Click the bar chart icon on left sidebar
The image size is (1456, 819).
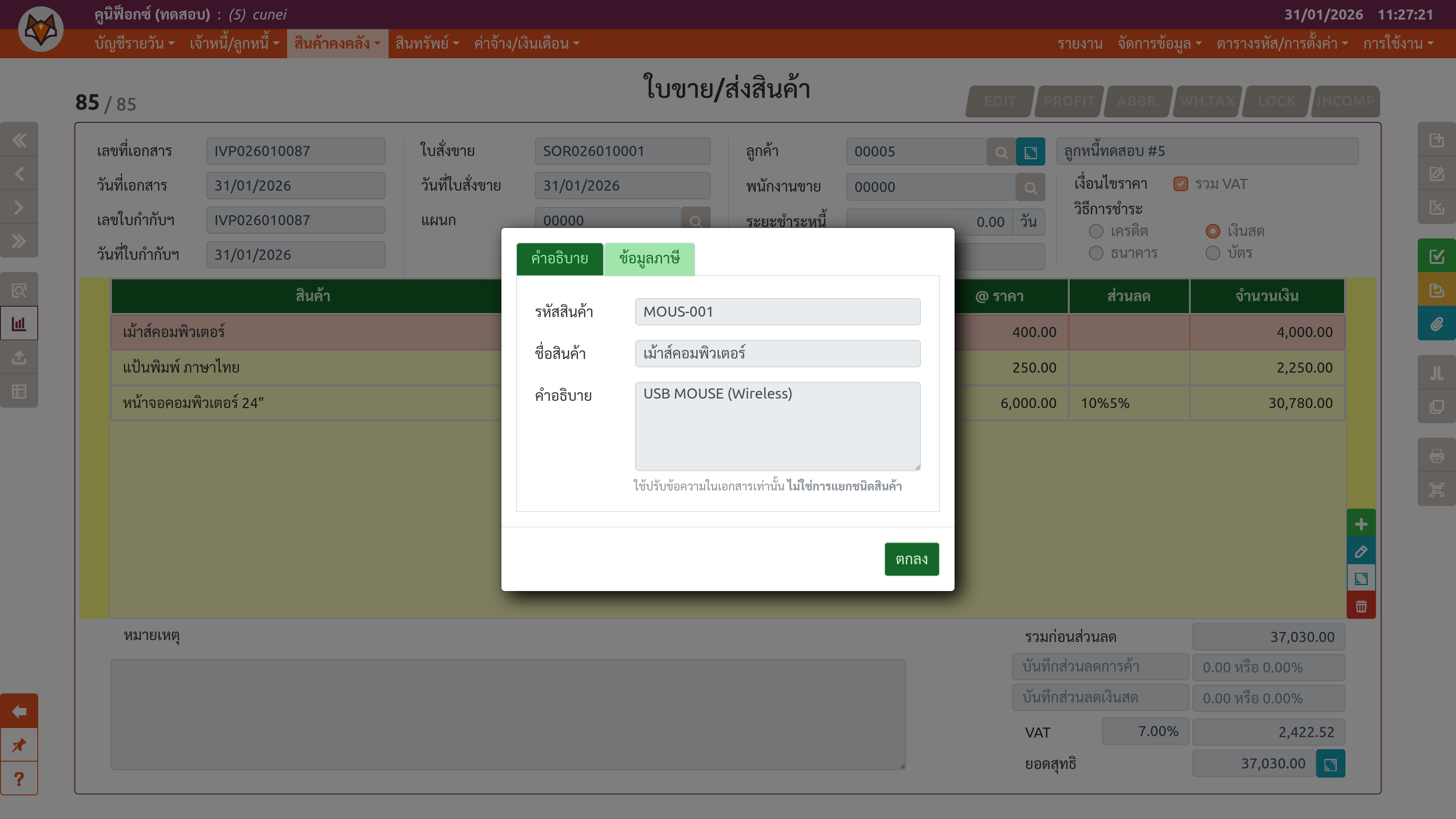tap(19, 324)
